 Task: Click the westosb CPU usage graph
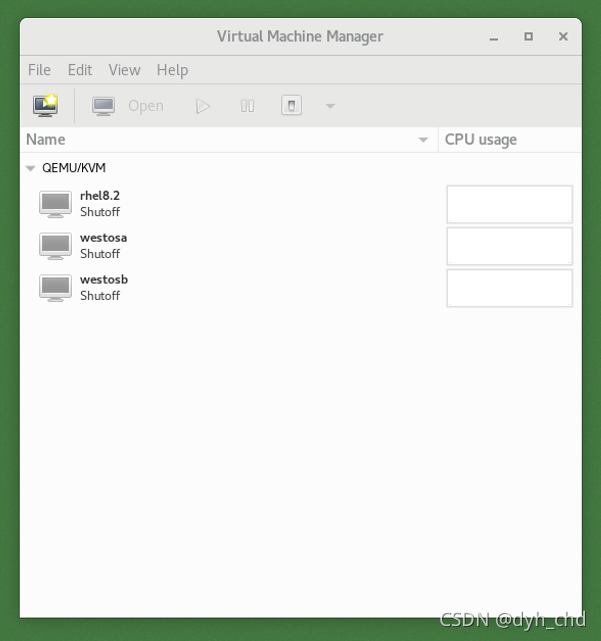tap(509, 288)
